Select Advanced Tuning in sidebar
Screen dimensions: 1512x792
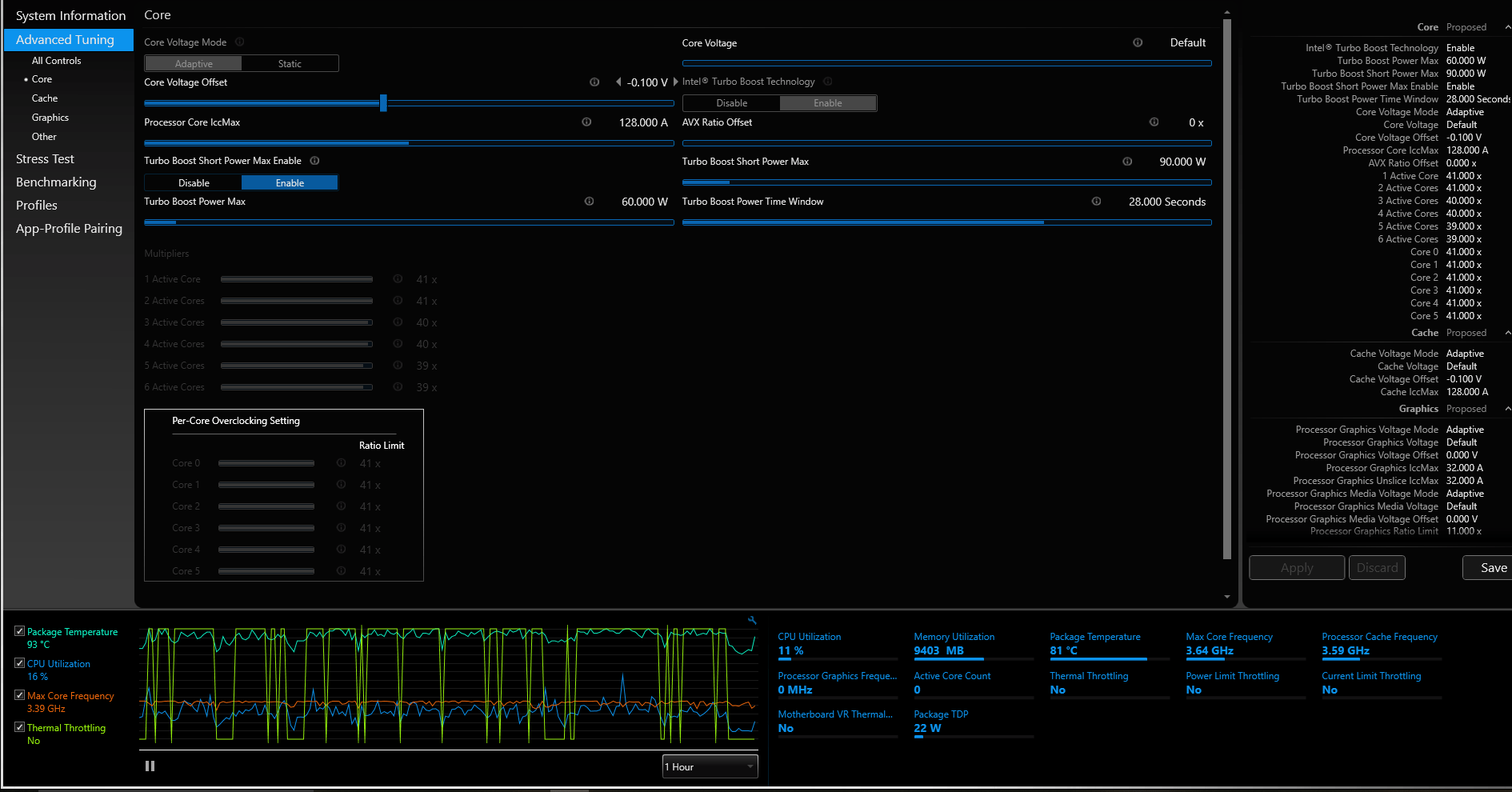pyautogui.click(x=69, y=40)
